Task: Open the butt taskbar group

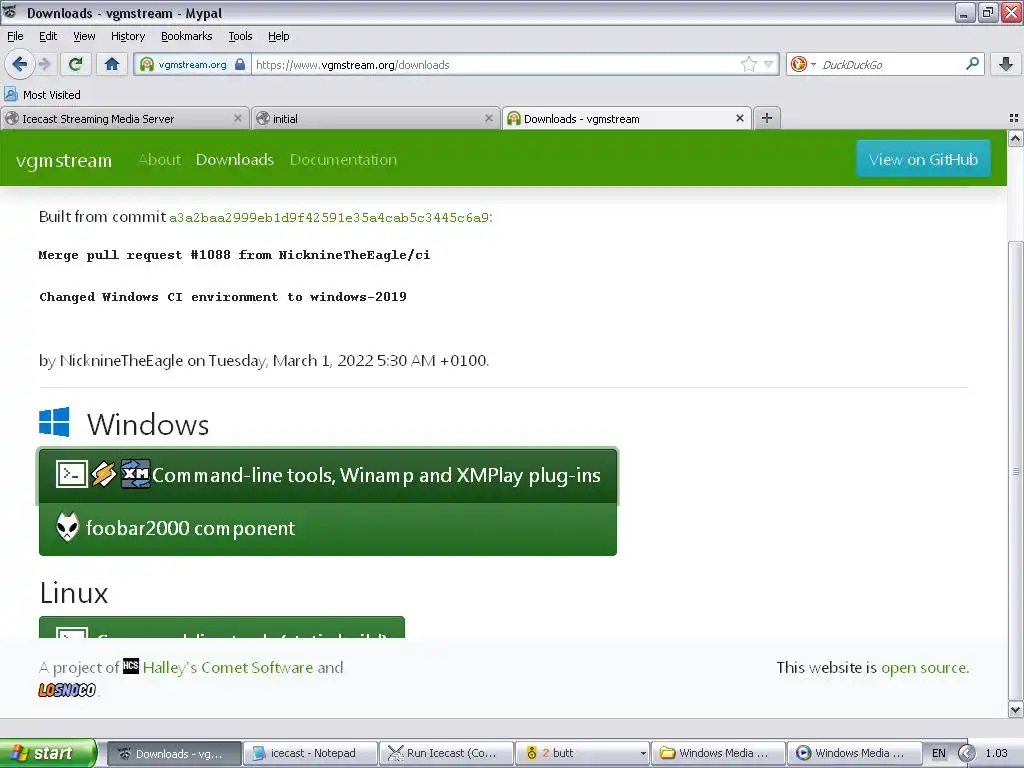Action: [x=583, y=753]
